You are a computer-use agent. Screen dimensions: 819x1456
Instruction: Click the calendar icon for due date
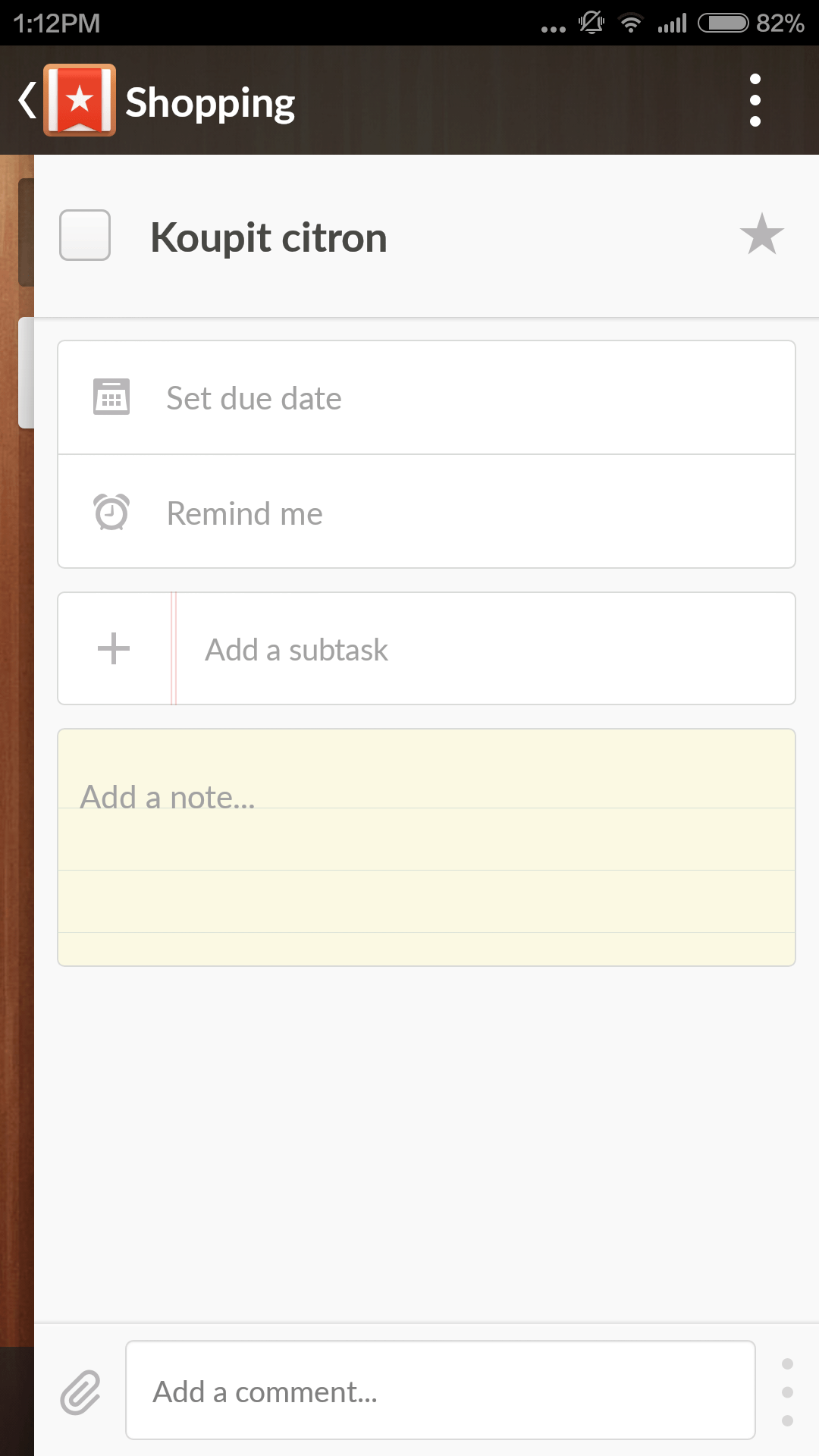point(111,397)
